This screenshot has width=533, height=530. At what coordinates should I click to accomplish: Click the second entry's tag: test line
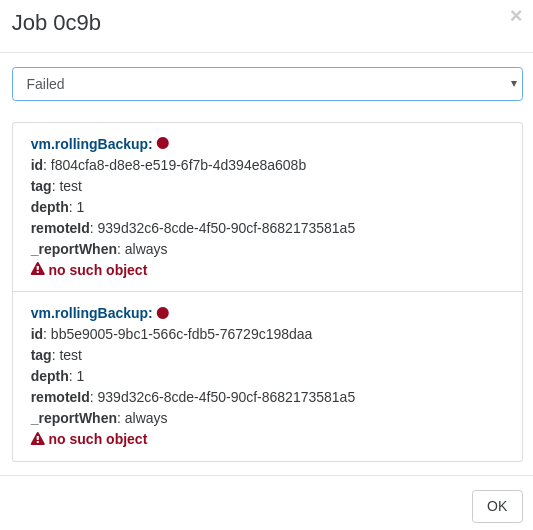(56, 355)
